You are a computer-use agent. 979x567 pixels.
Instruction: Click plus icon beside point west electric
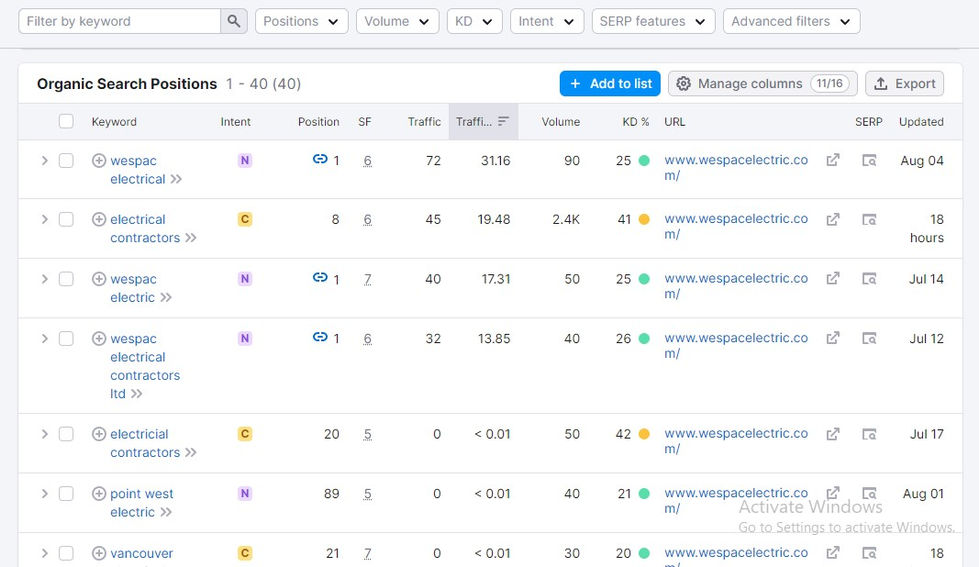tap(99, 494)
